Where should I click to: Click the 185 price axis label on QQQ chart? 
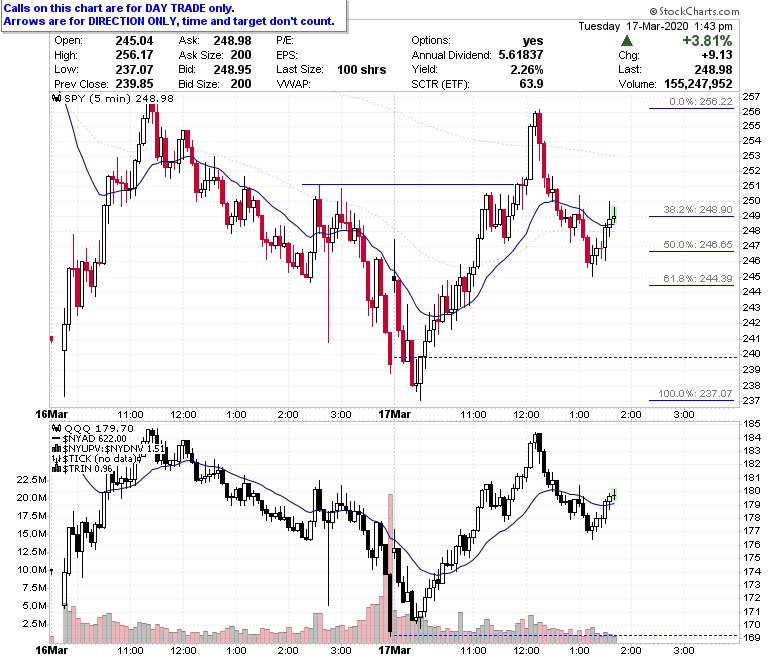[751, 424]
